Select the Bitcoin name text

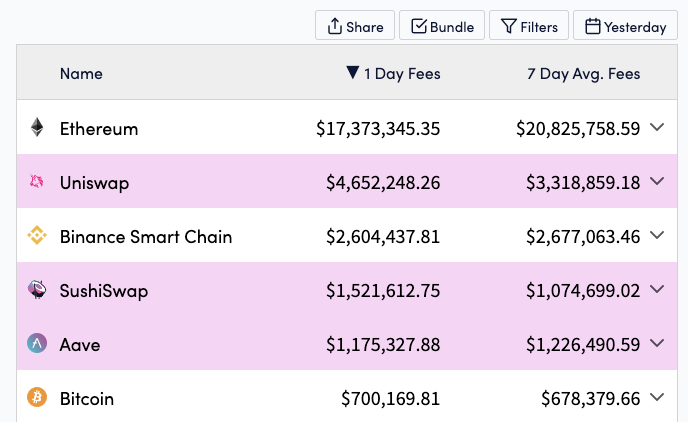[x=86, y=398]
